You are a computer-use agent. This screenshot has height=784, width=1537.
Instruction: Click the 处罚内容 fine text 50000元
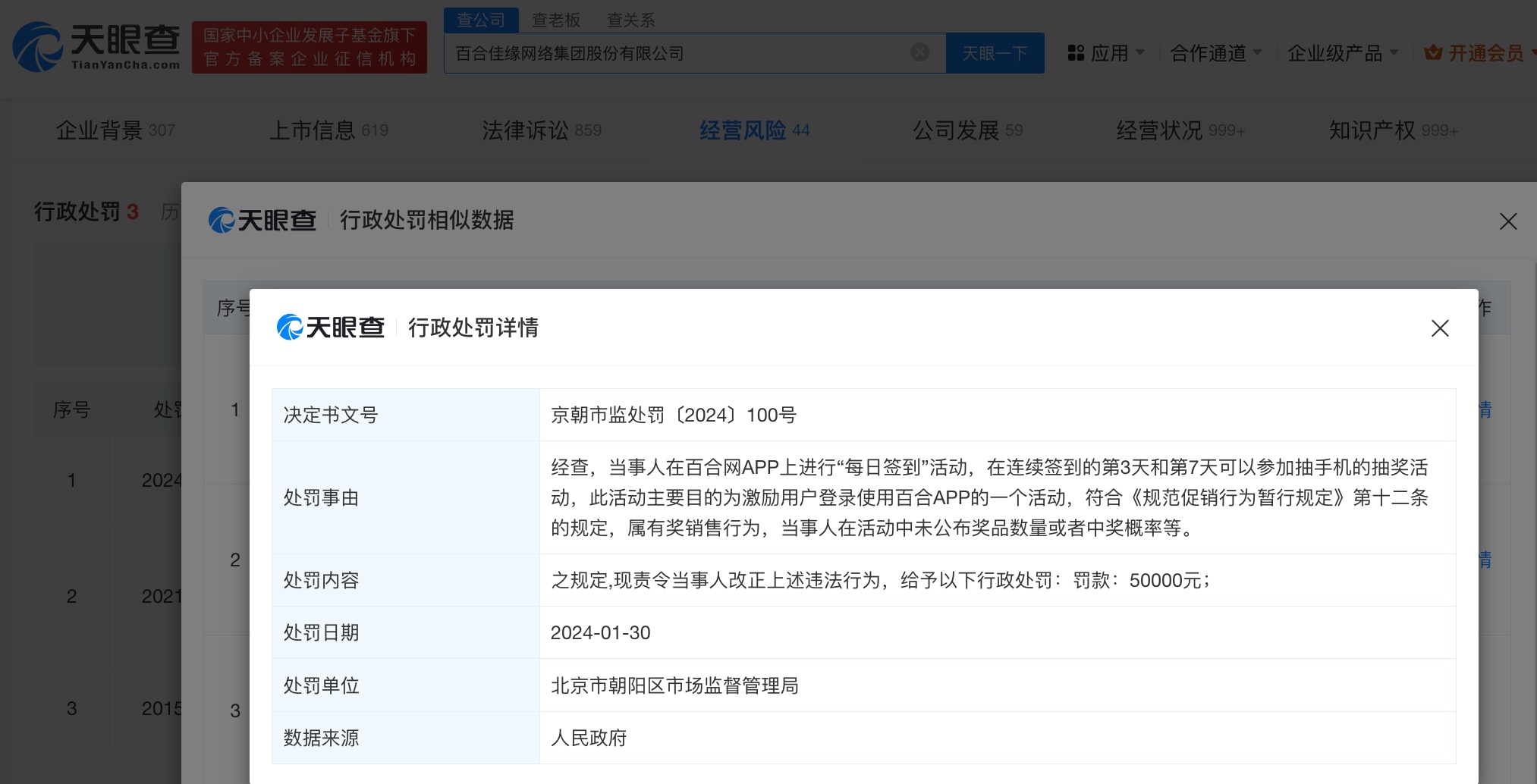pyautogui.click(x=1165, y=580)
